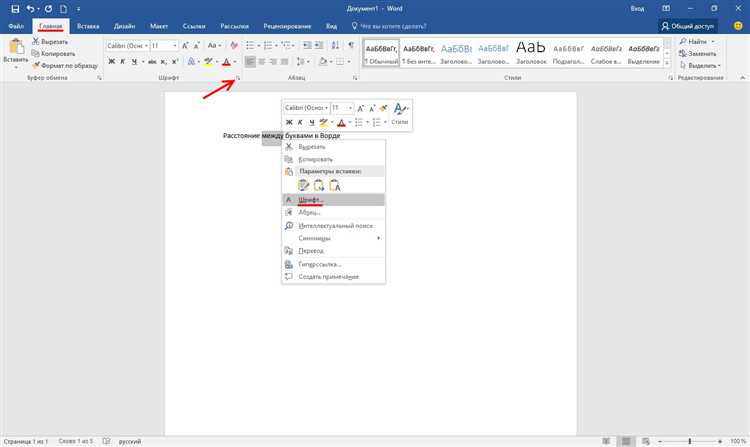Open the Шрифт dialog launcher in the ribbon
This screenshot has height=447, width=750.
238,77
